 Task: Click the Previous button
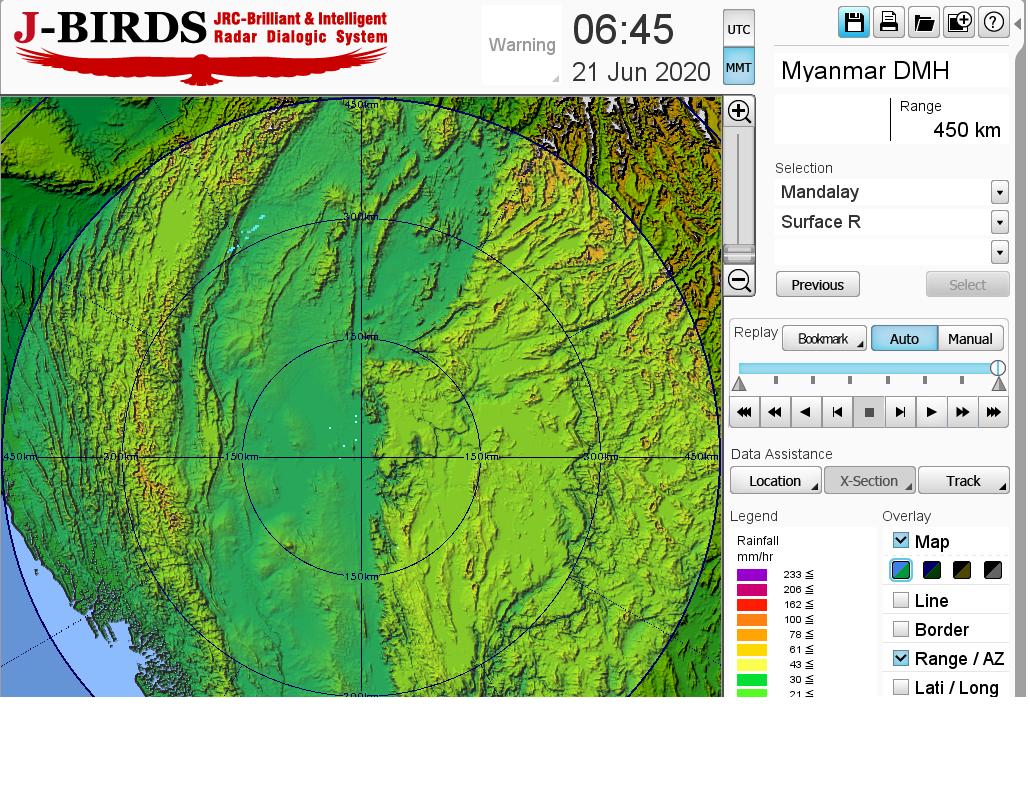tap(817, 285)
